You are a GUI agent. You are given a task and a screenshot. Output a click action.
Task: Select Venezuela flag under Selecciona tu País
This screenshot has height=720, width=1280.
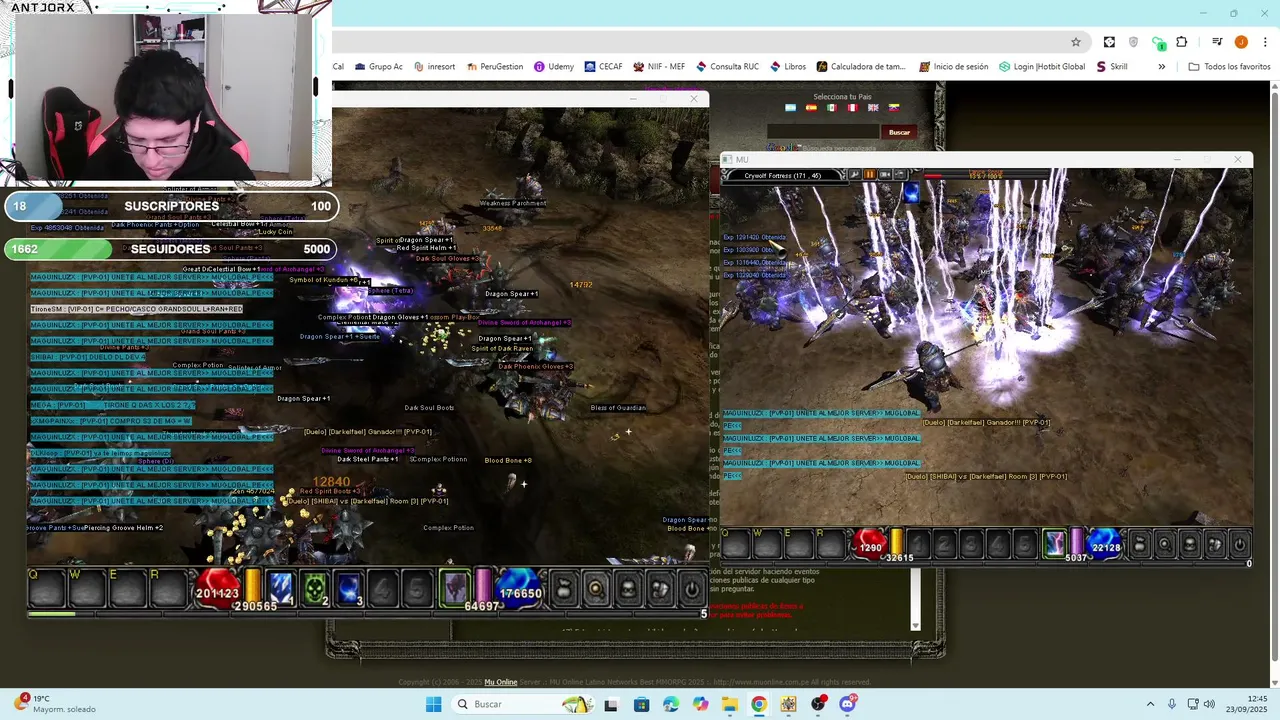click(894, 108)
